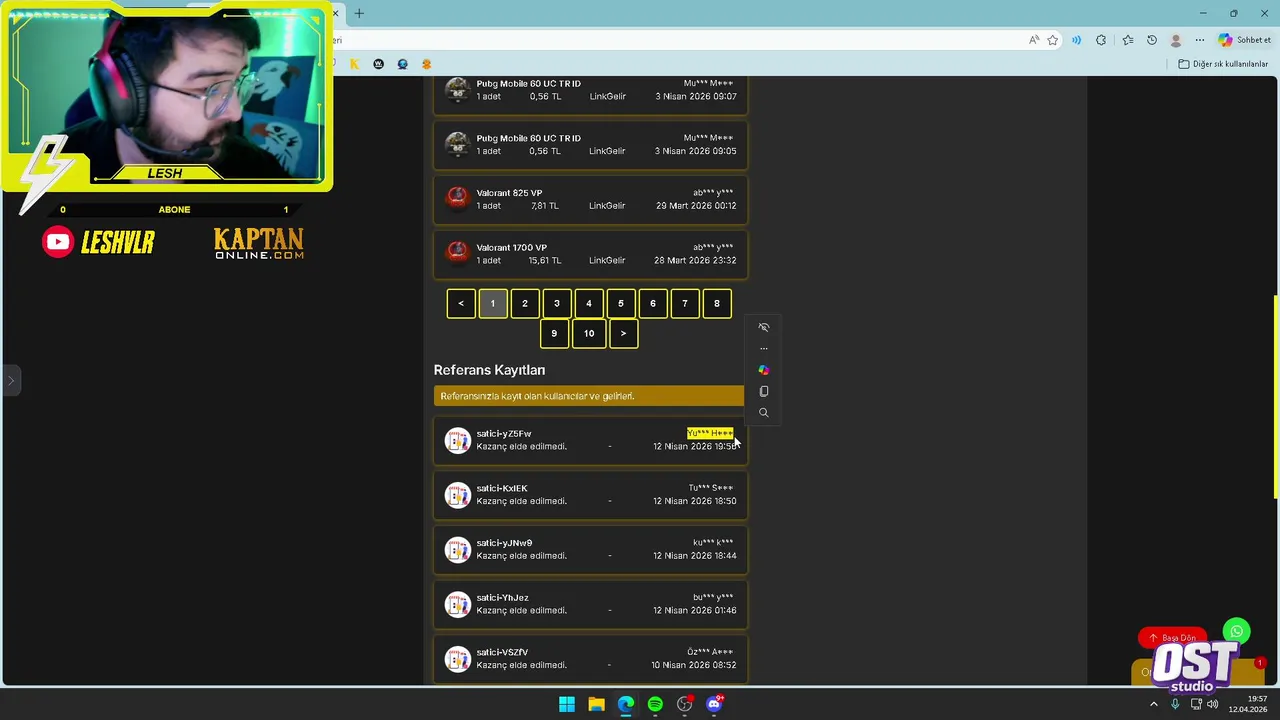Open Windows Start menu
This screenshot has height=720, width=1280.
tap(567, 704)
